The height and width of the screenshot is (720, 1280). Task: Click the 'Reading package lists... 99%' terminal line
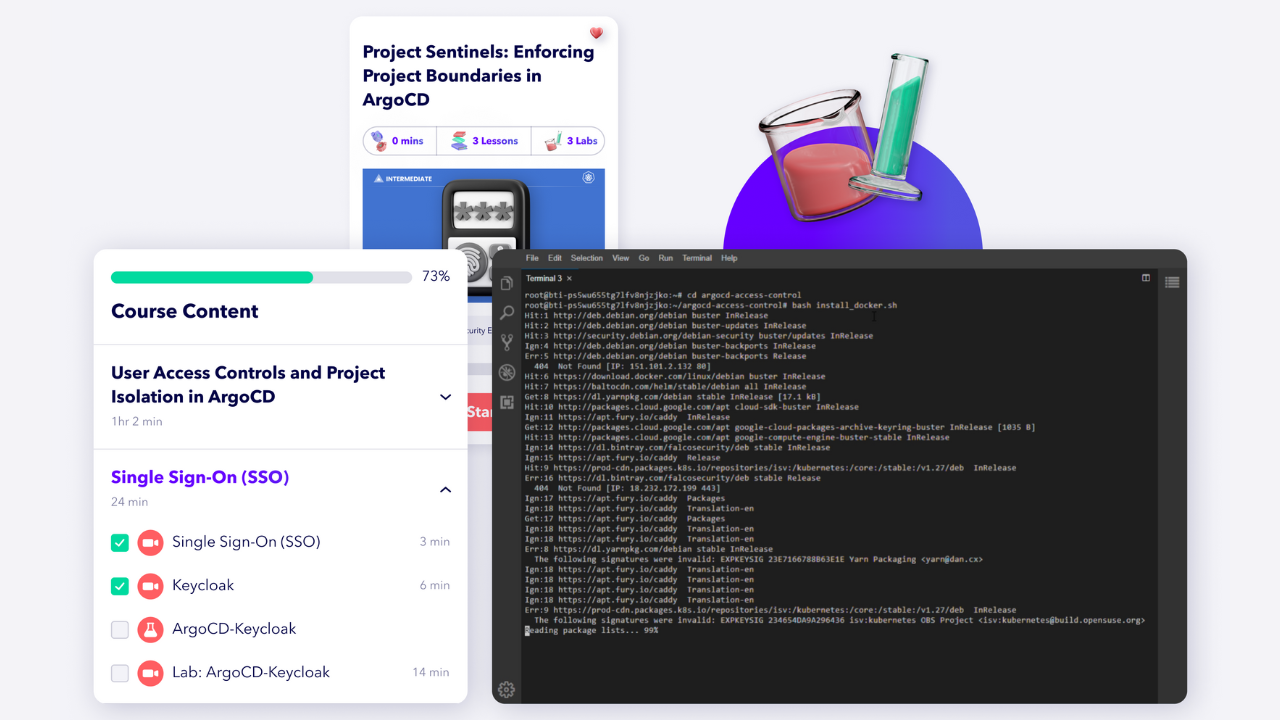click(x=591, y=631)
